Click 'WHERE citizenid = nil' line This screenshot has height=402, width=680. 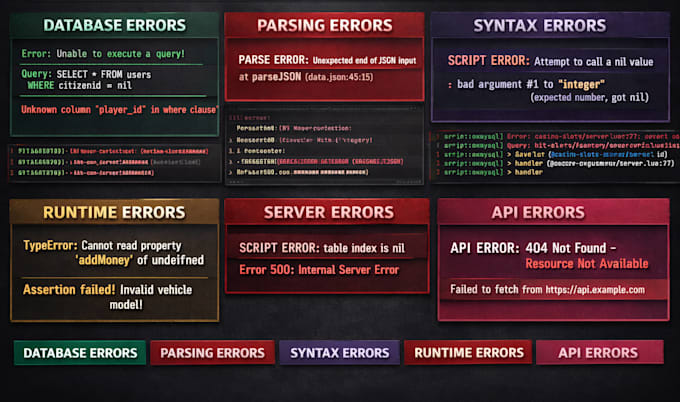click(x=80, y=85)
